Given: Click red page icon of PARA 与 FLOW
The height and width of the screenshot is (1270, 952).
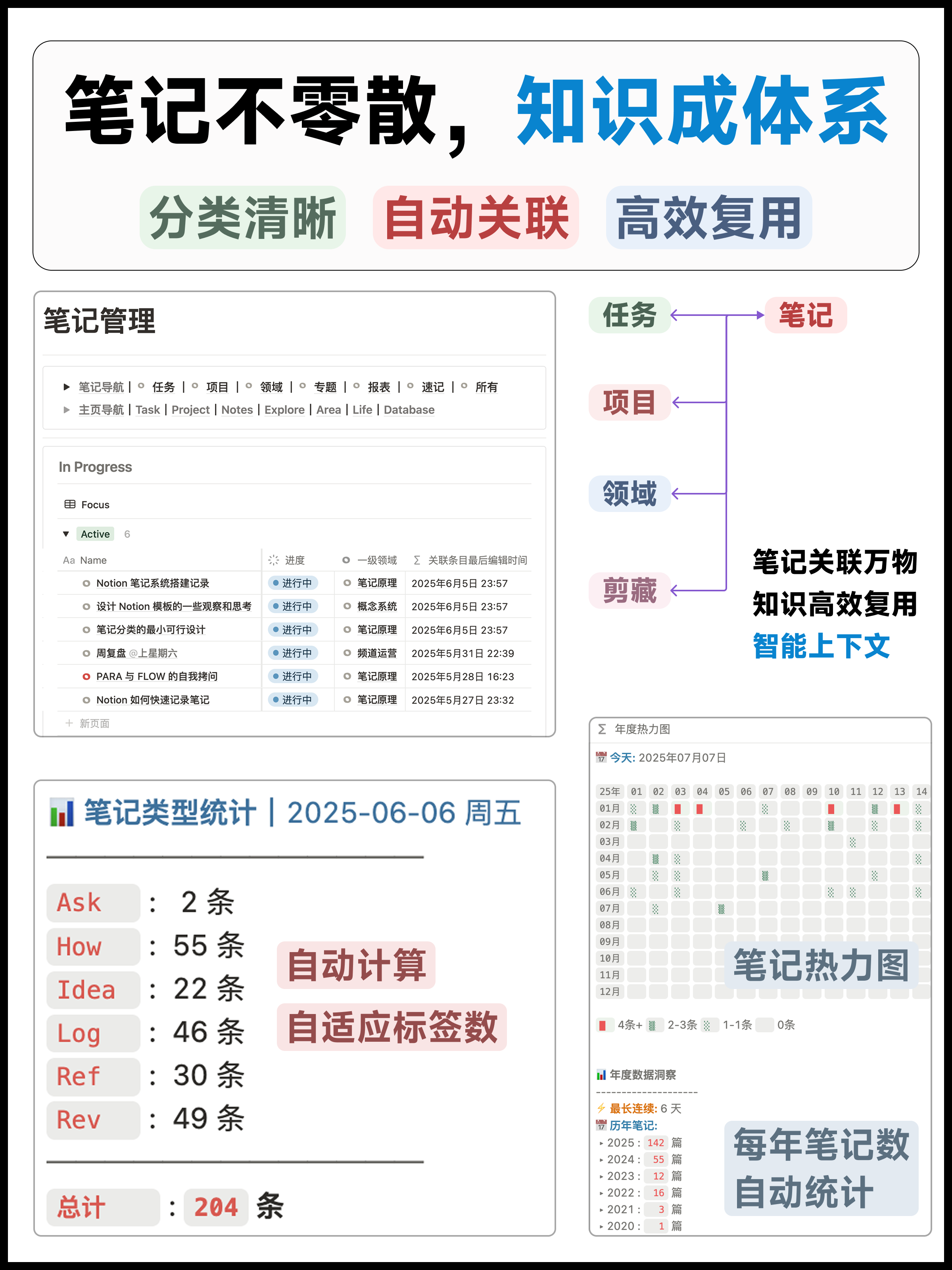Looking at the screenshot, I should (x=86, y=676).
